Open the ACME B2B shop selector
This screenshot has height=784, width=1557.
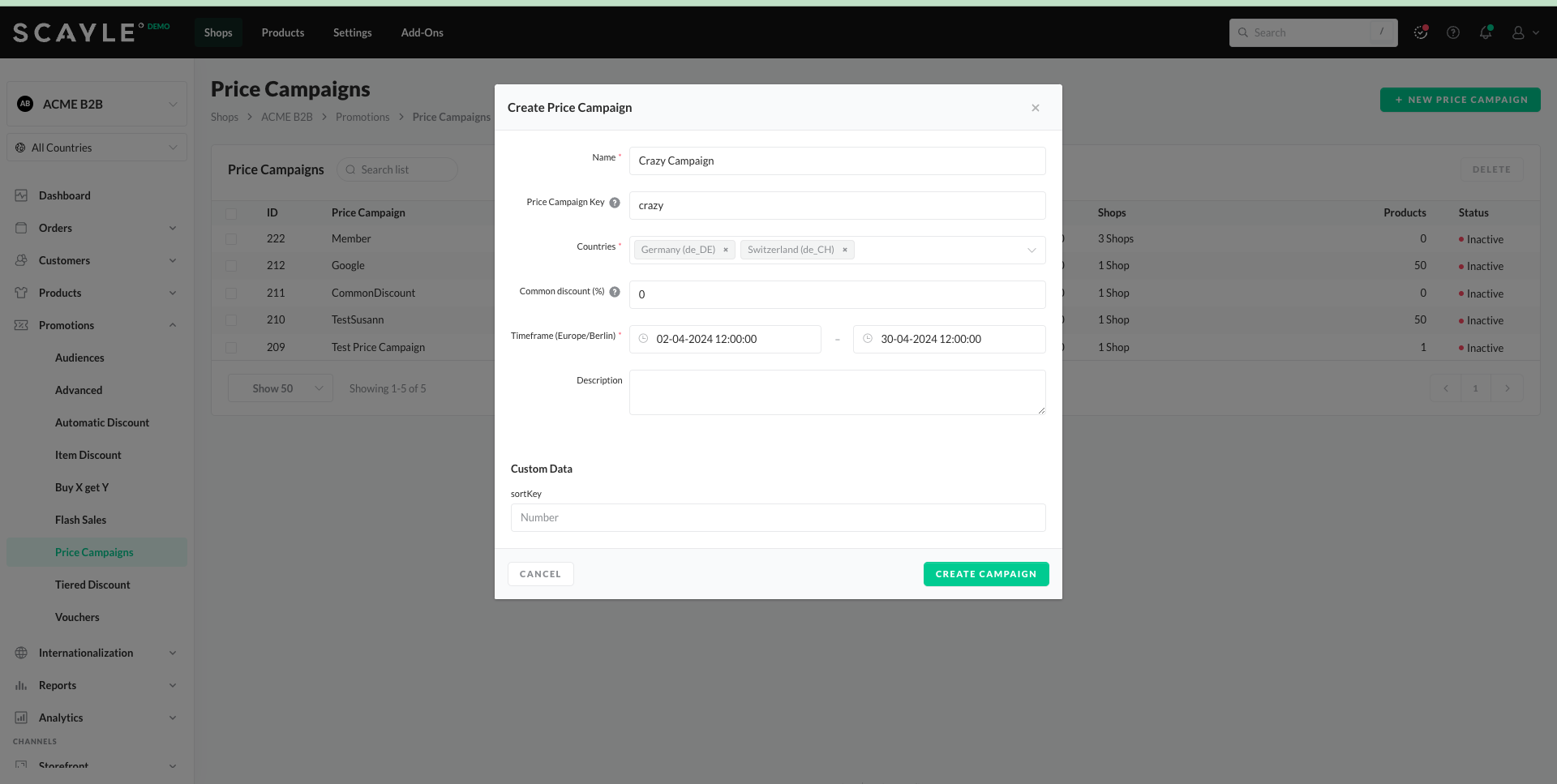coord(97,104)
